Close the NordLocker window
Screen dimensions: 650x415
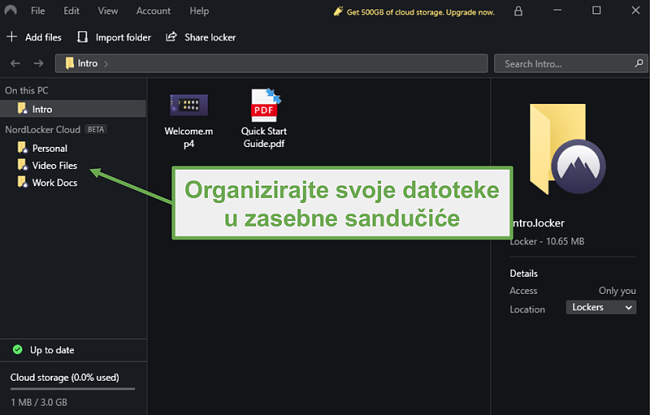(635, 10)
